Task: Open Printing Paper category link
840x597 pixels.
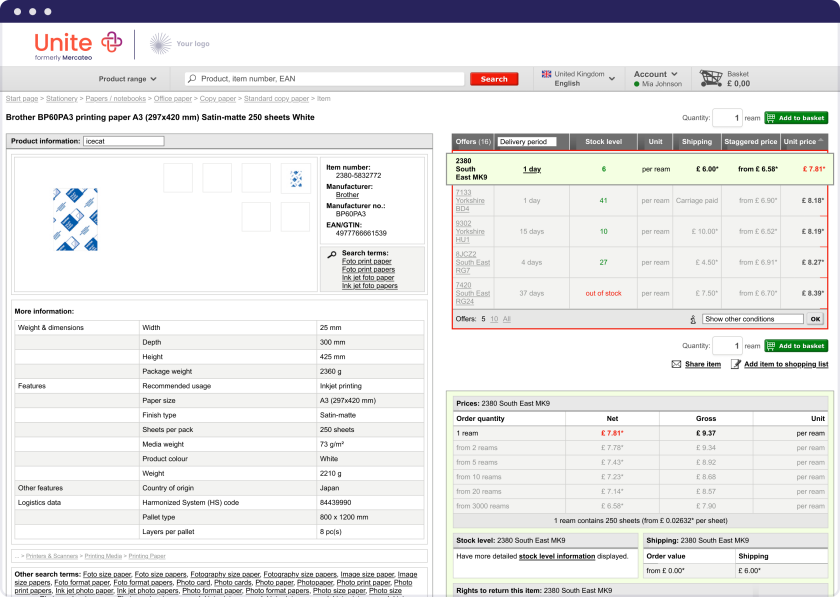Action: tap(147, 556)
